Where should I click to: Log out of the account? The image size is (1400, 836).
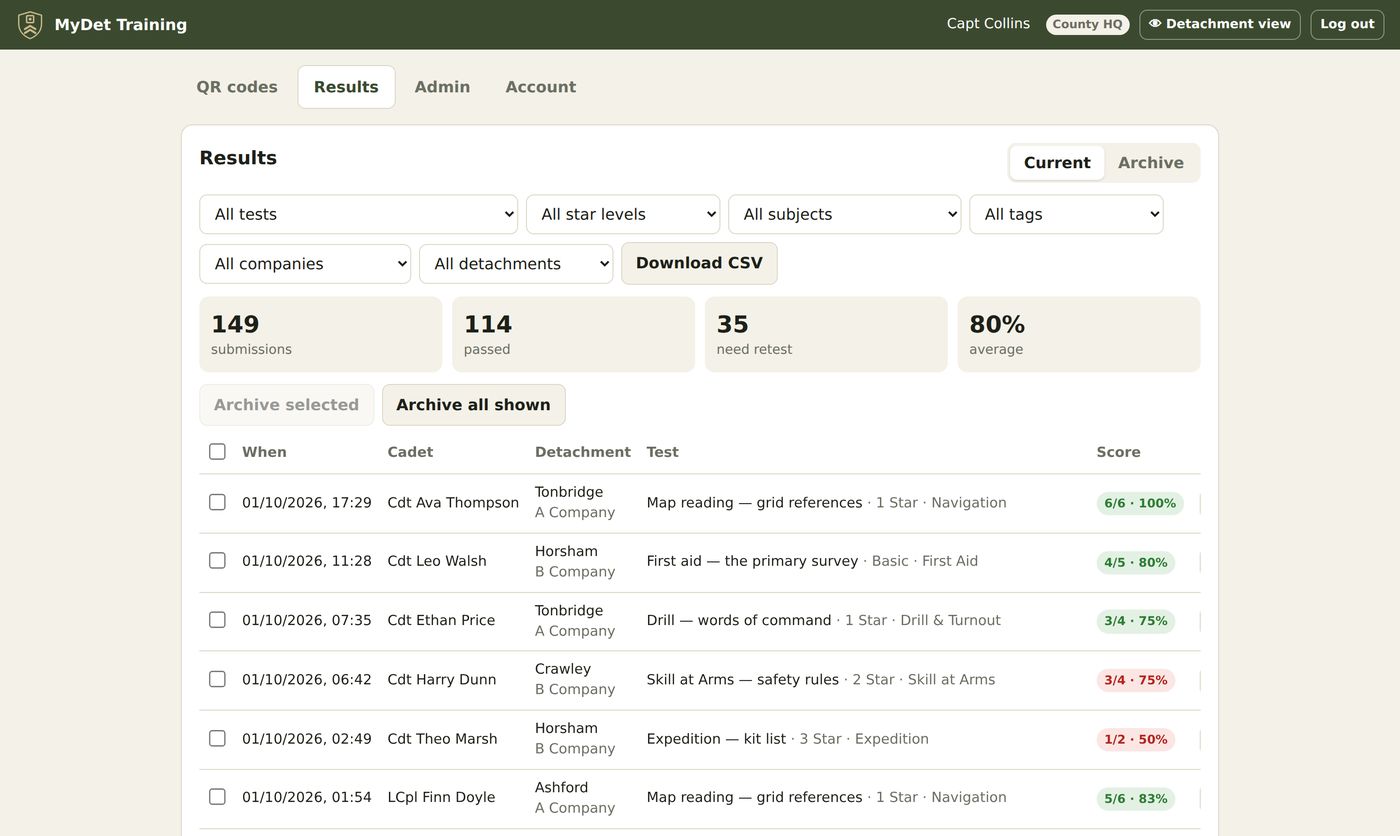[1347, 24]
